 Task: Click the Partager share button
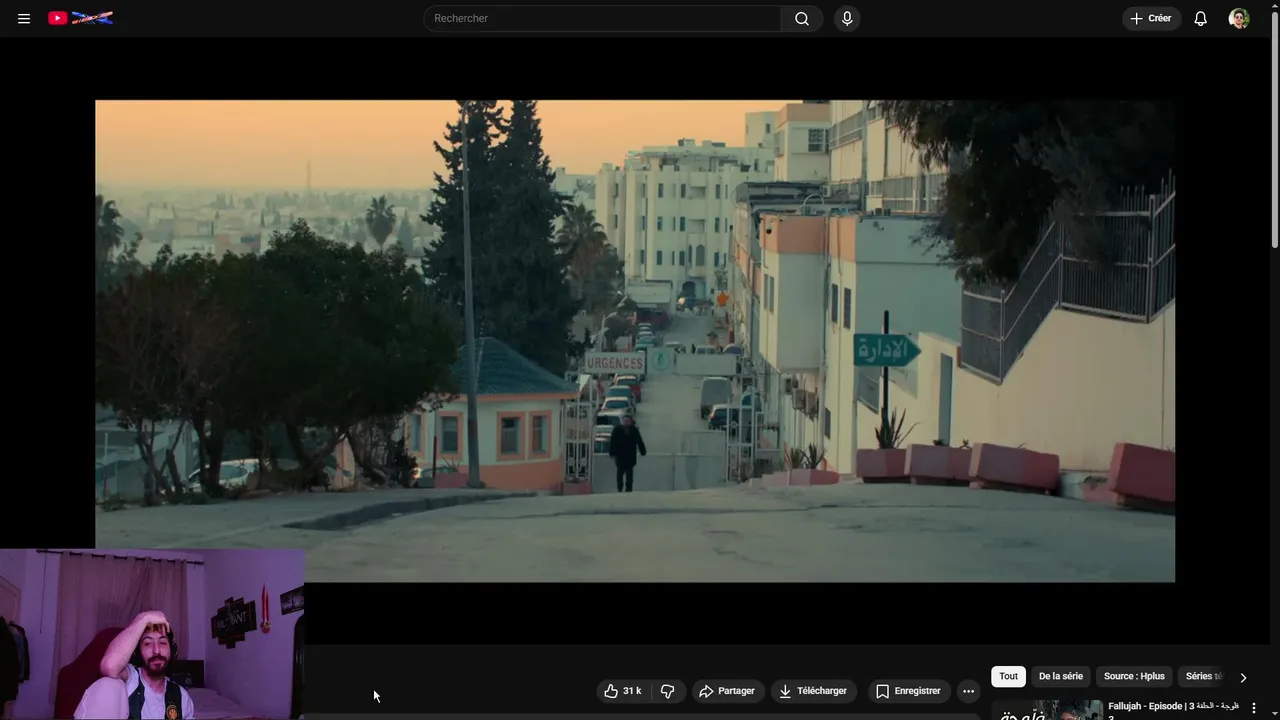tap(727, 691)
